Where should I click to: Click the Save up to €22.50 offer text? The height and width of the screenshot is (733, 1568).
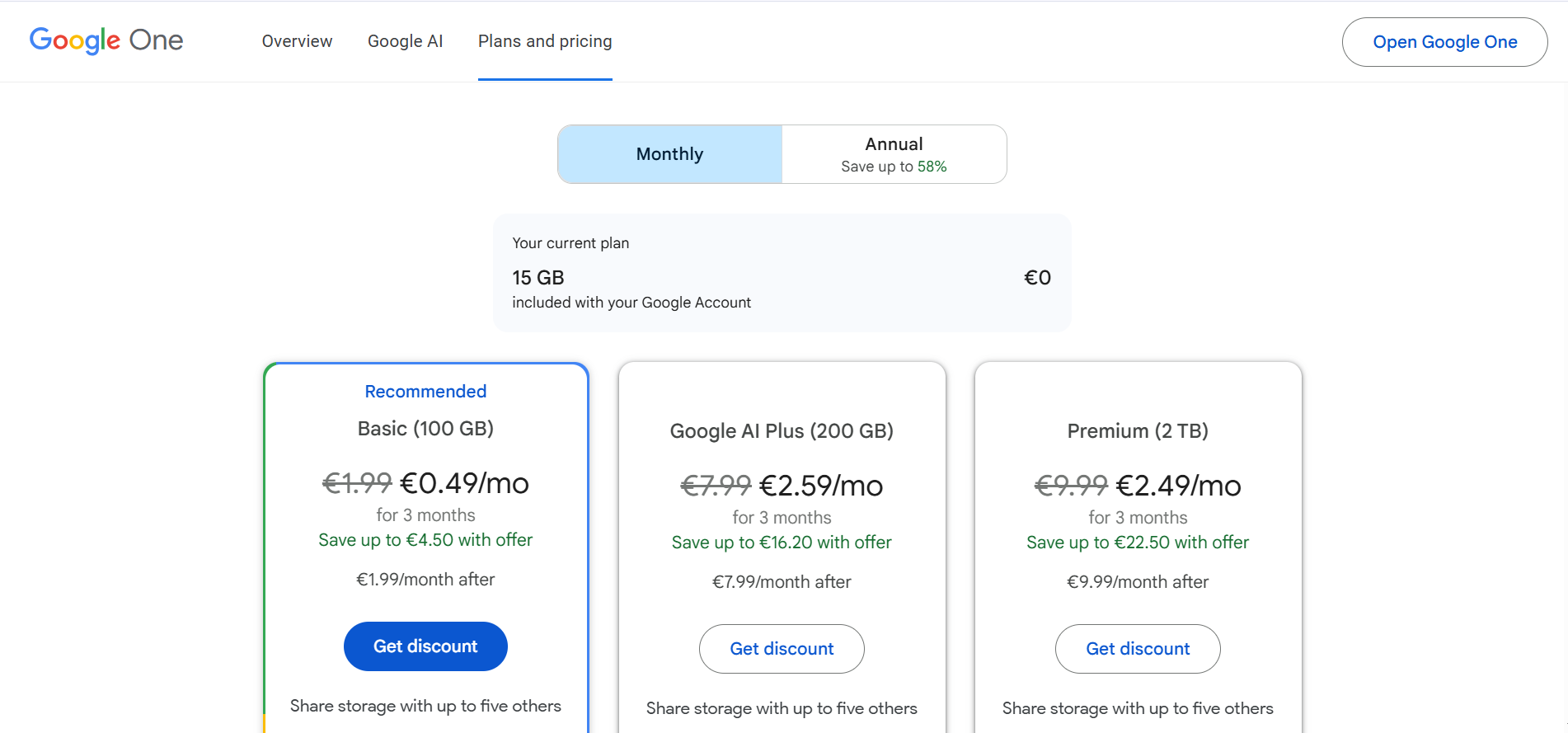(1138, 543)
